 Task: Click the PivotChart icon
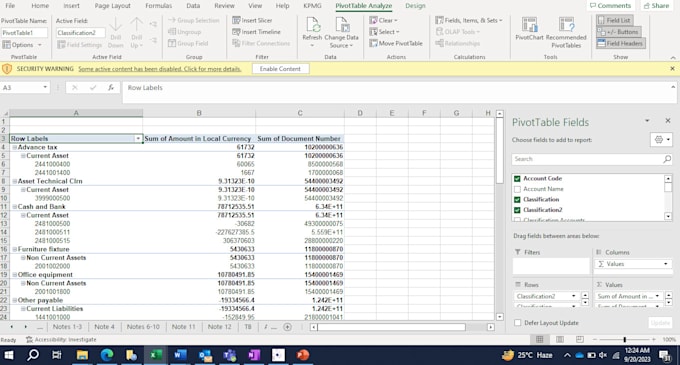(x=529, y=29)
